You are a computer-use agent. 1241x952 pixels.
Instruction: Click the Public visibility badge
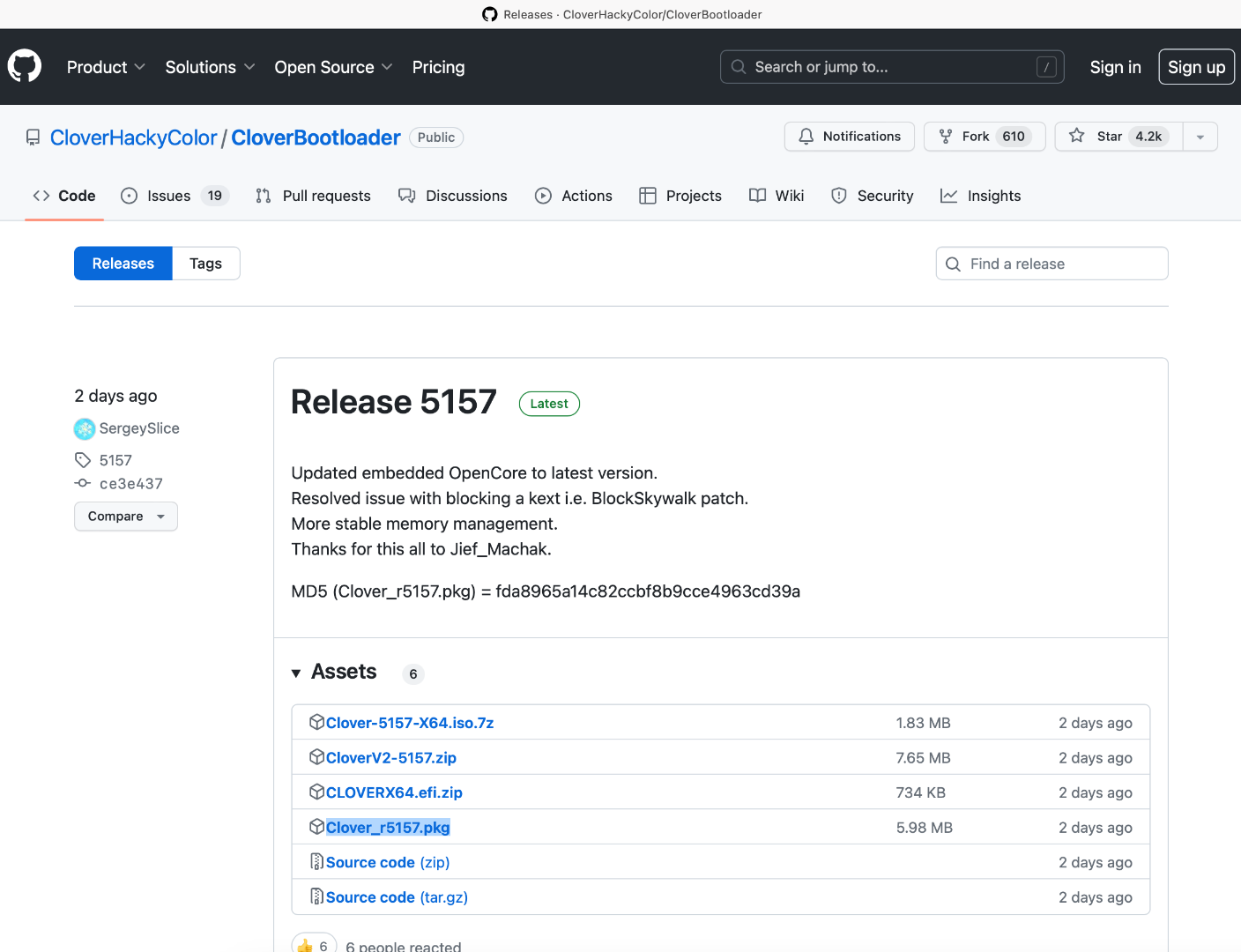tap(436, 138)
